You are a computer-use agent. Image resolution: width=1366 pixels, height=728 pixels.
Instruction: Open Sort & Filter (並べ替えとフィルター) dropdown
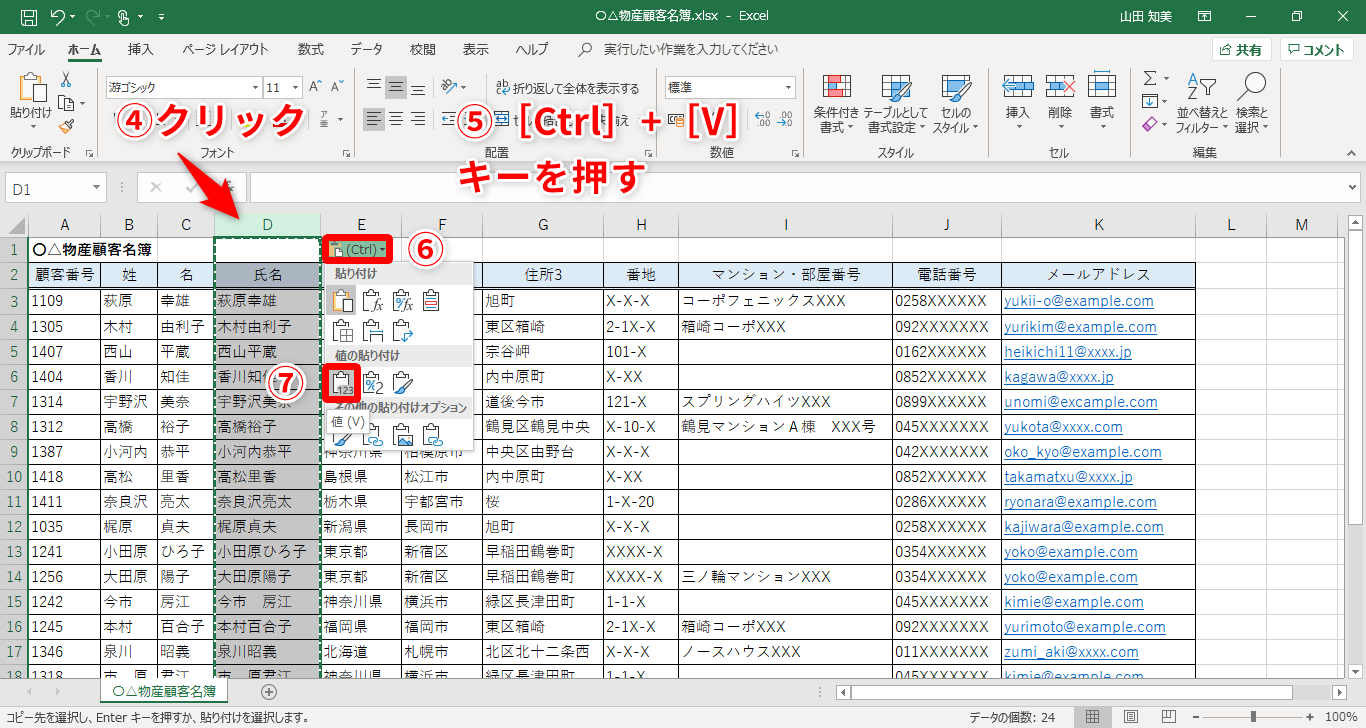pos(1203,103)
